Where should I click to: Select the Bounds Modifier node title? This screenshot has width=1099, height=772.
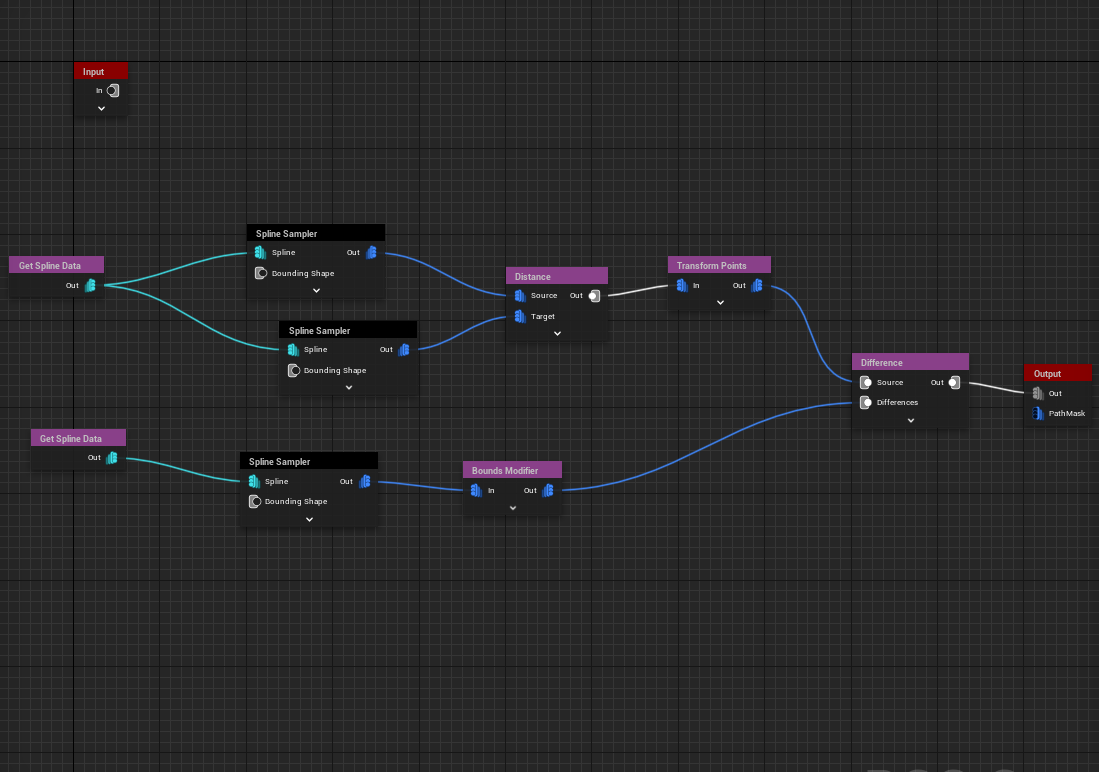coord(512,470)
